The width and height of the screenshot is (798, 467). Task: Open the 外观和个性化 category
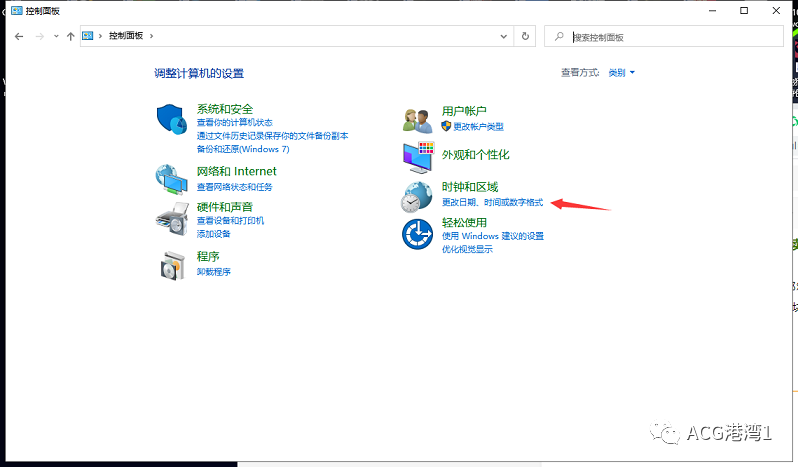475,154
